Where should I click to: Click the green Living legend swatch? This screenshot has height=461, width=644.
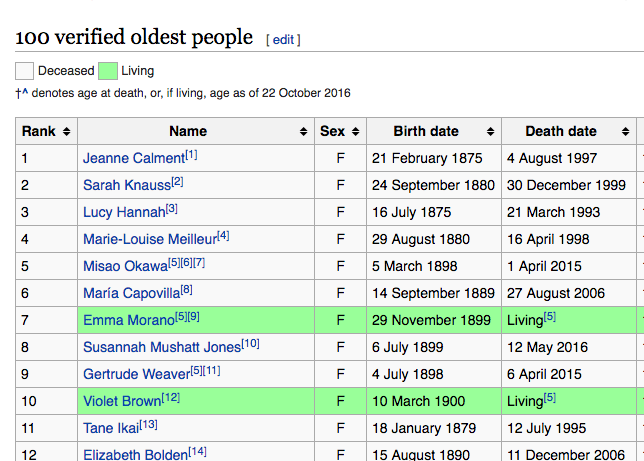(108, 71)
